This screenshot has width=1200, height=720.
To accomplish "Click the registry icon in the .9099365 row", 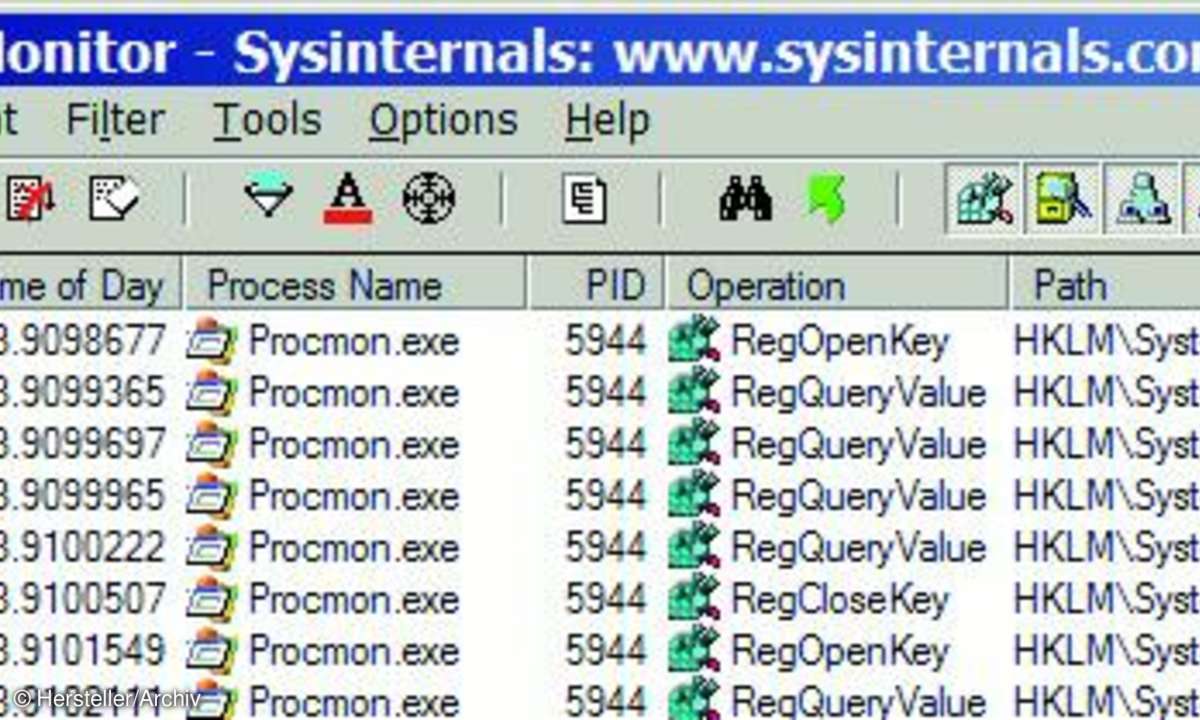I will tap(694, 393).
